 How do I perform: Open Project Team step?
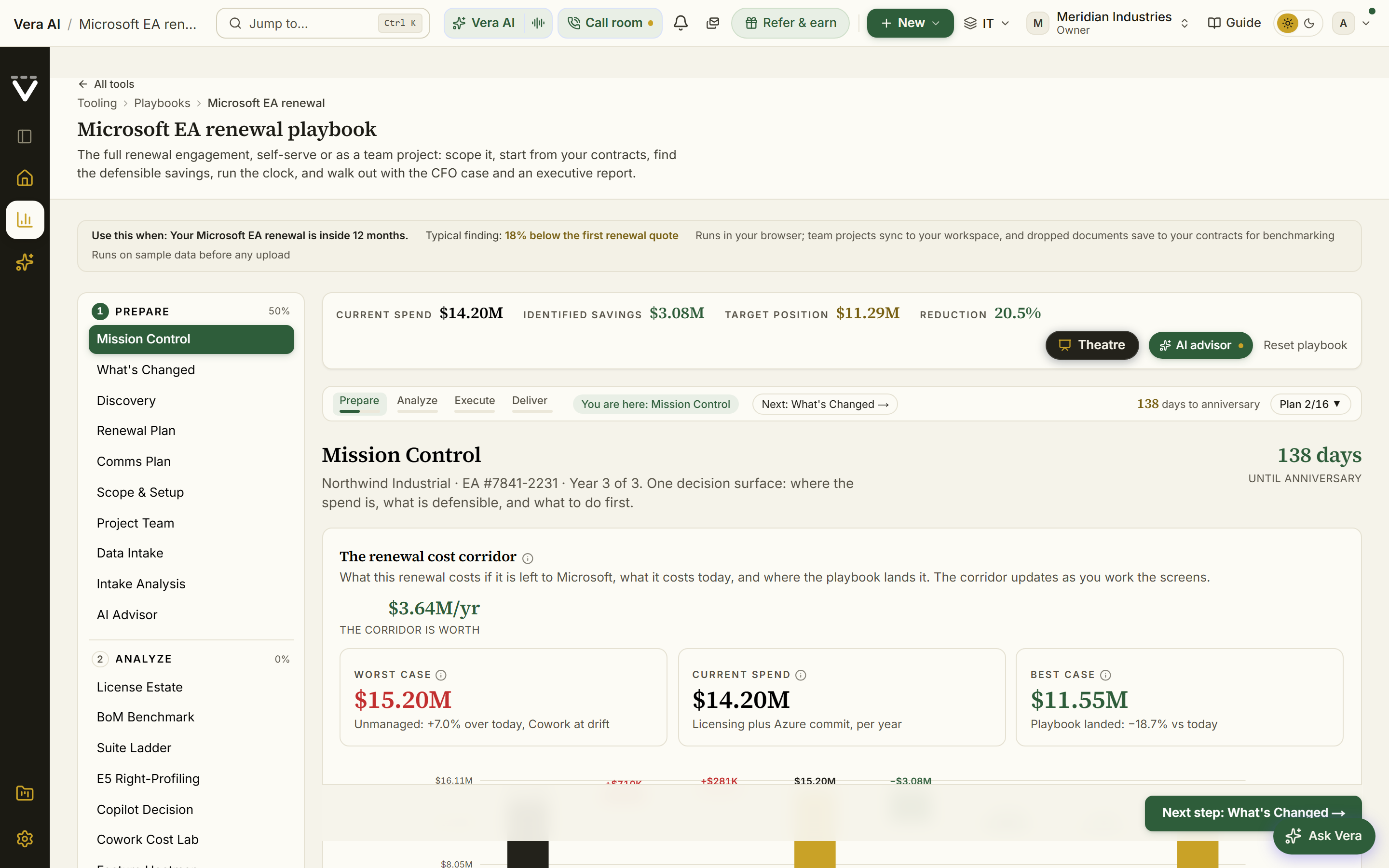191,523
